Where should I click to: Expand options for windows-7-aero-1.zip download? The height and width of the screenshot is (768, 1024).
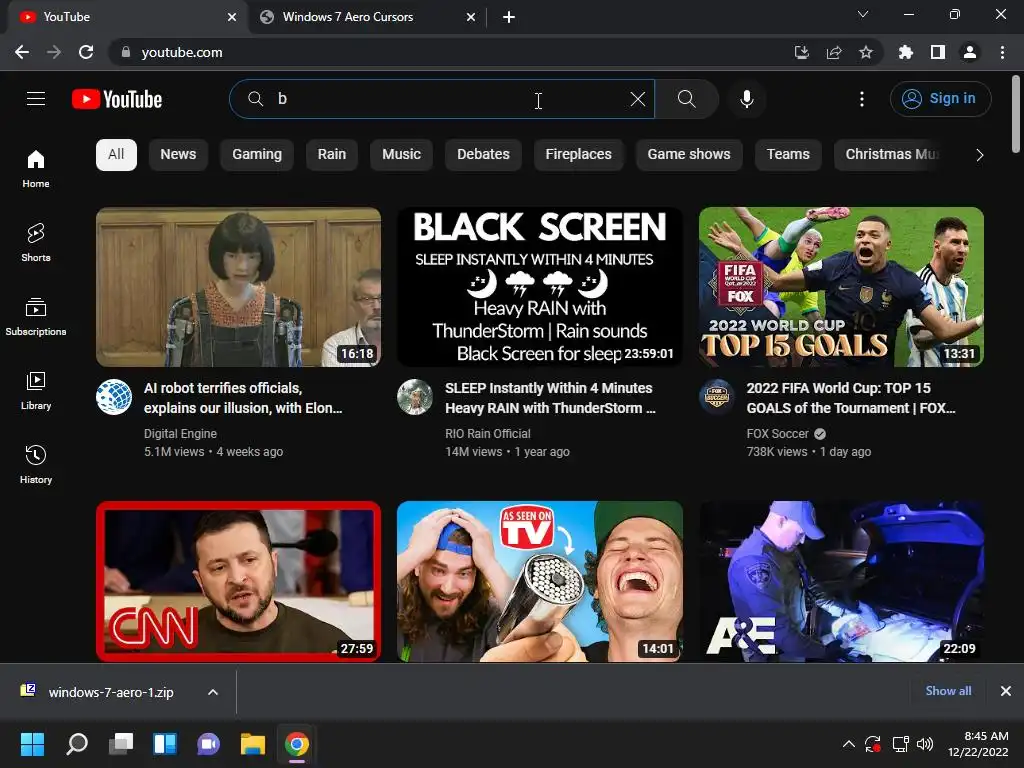tap(213, 692)
